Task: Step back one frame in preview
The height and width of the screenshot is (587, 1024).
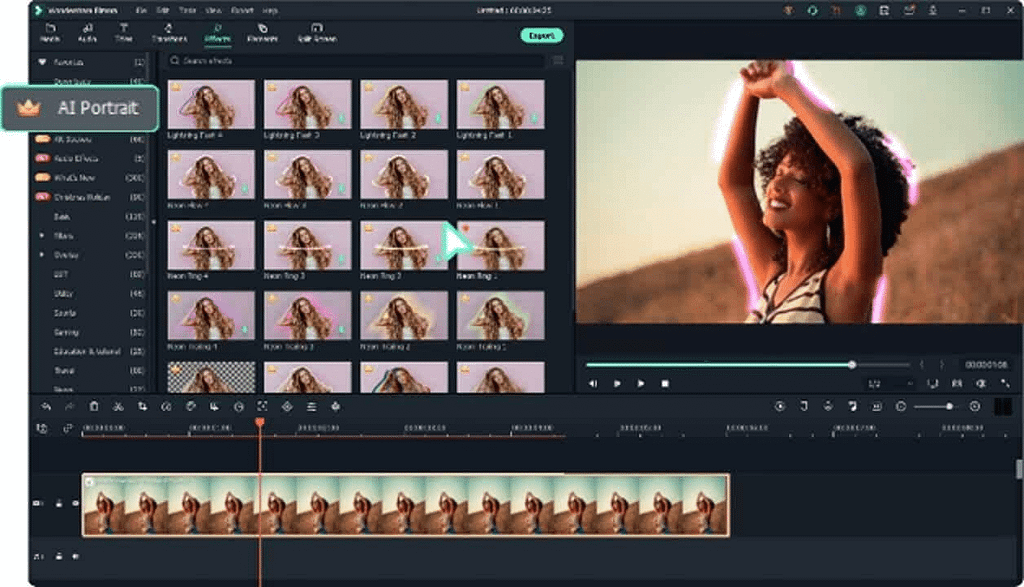Action: (592, 384)
